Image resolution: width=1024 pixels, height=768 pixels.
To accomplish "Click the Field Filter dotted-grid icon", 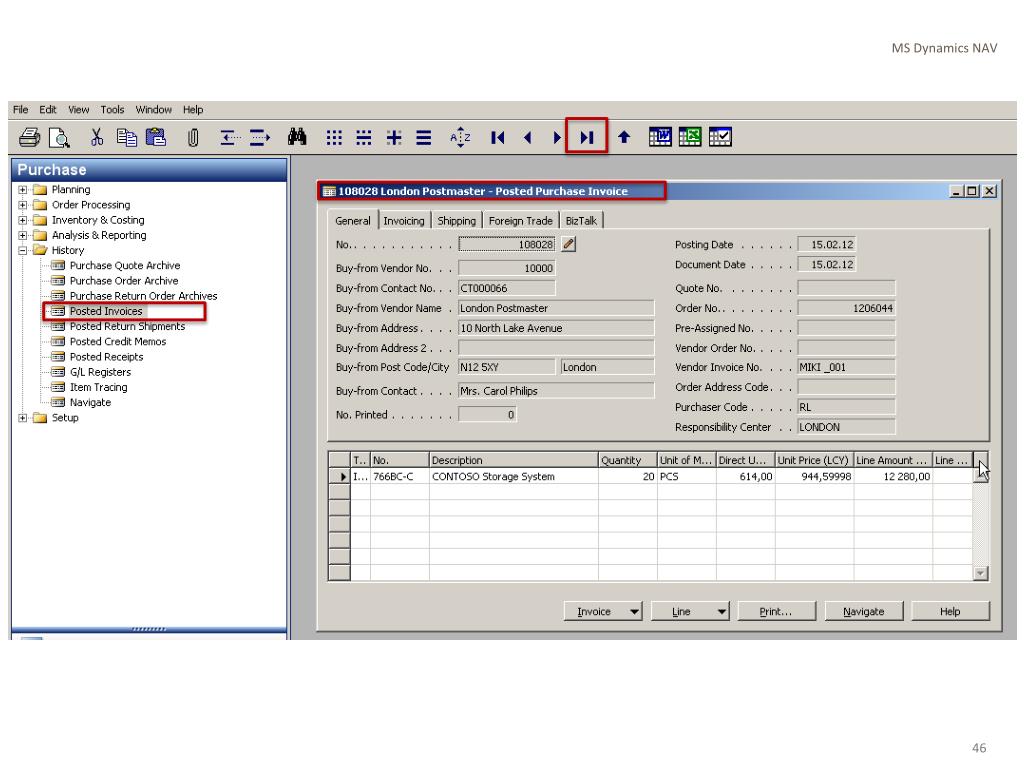I will click(334, 137).
